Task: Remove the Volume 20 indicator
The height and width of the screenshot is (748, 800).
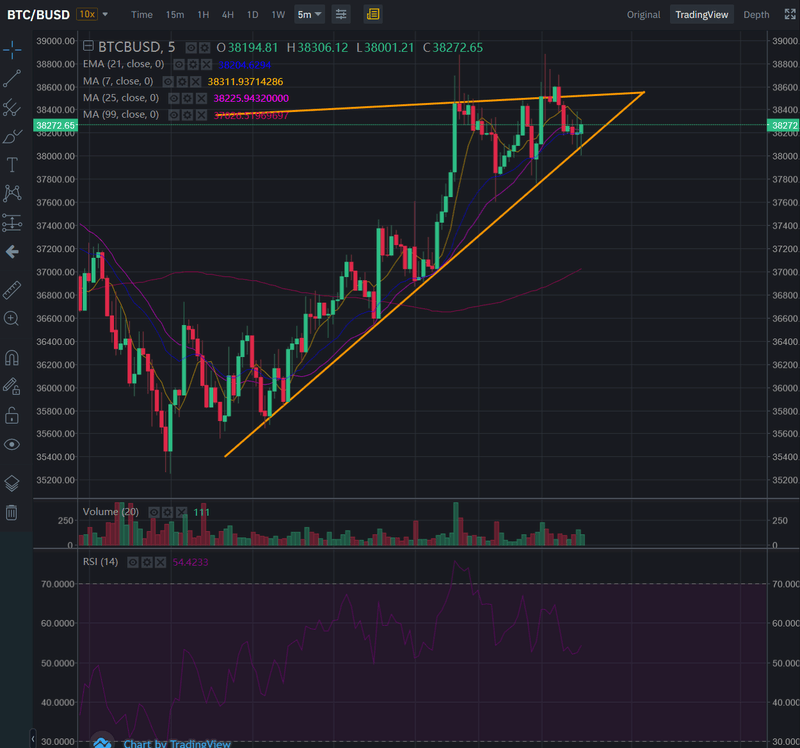Action: [181, 512]
